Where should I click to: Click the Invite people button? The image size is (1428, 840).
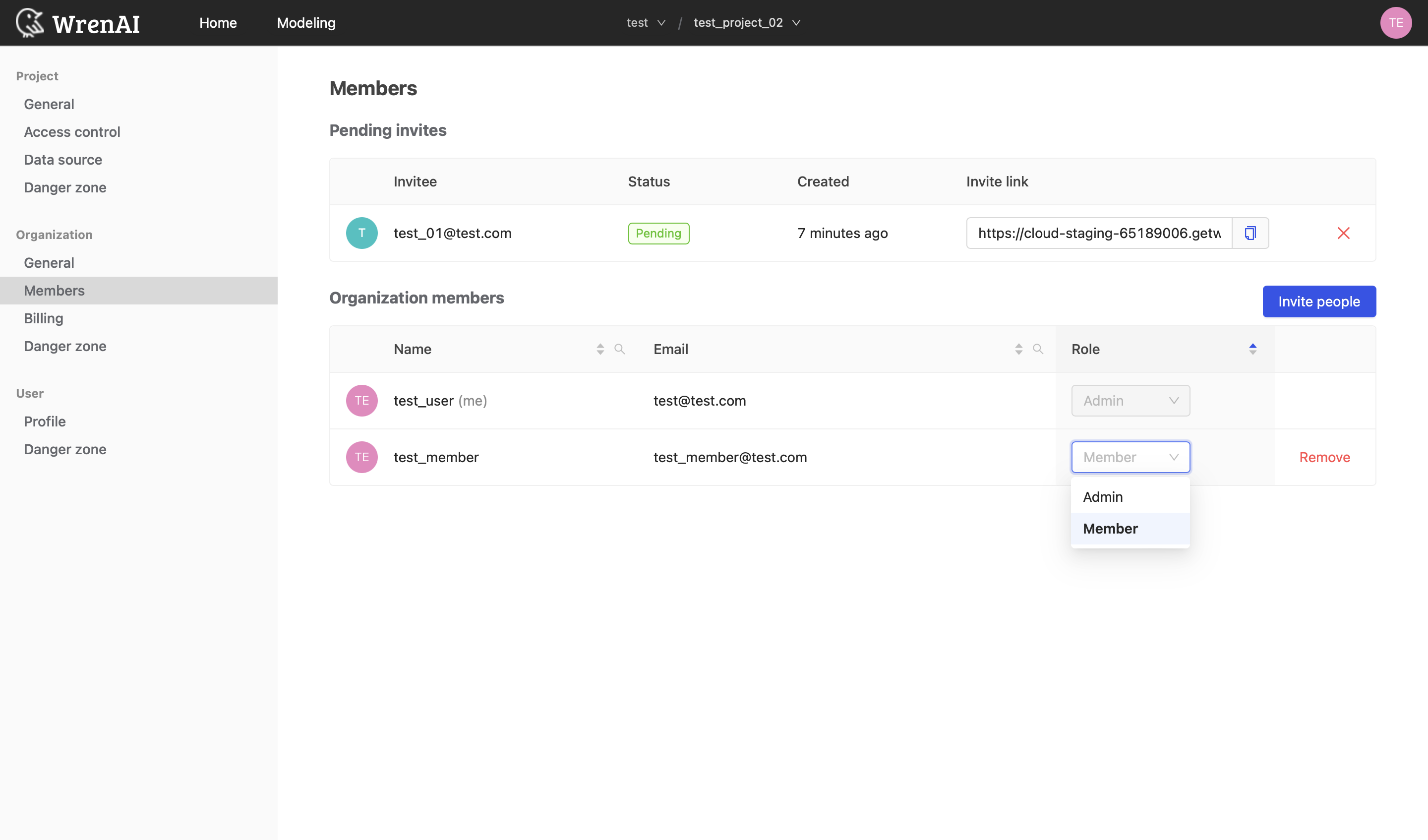pyautogui.click(x=1318, y=301)
